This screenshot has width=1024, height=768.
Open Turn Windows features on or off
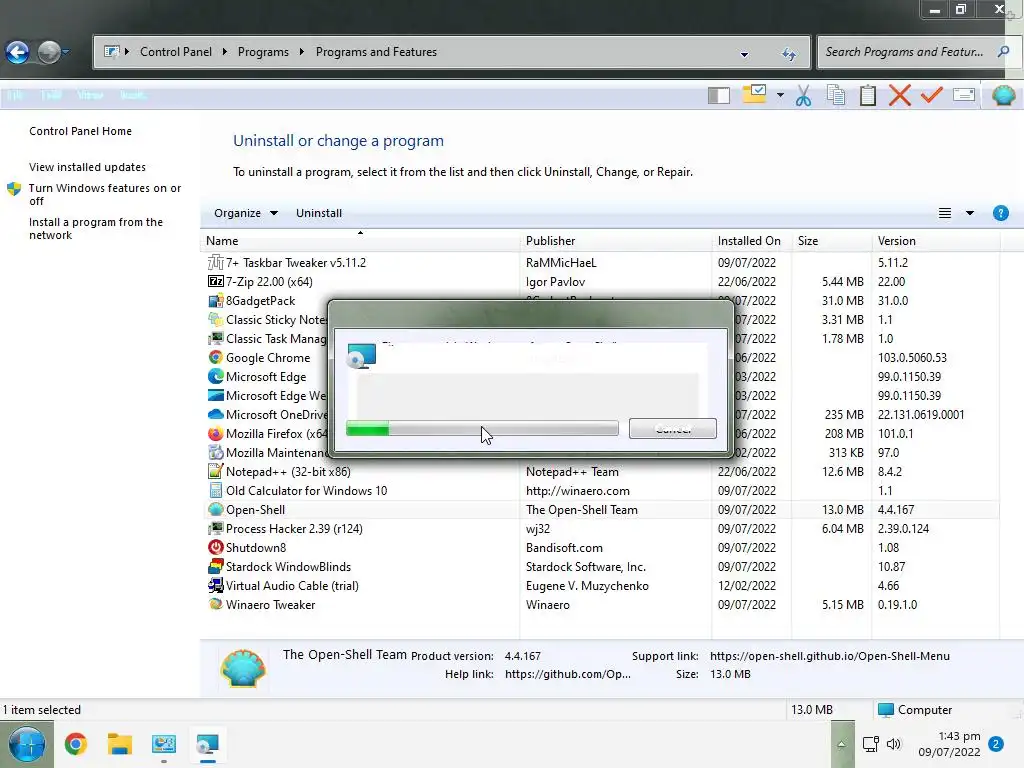click(104, 194)
